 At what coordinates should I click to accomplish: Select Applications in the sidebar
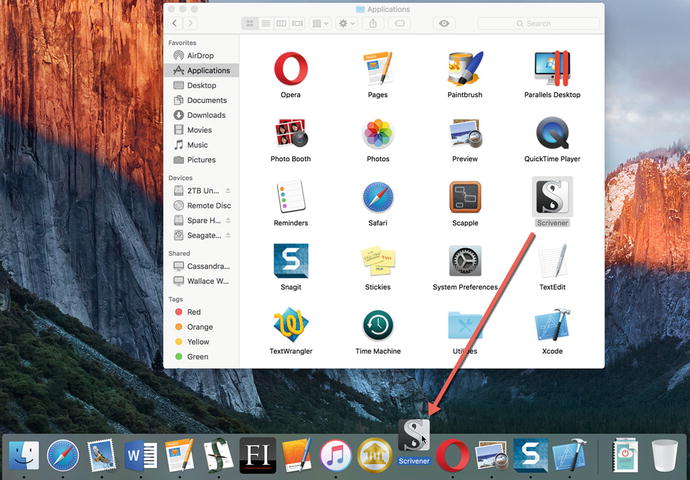202,70
